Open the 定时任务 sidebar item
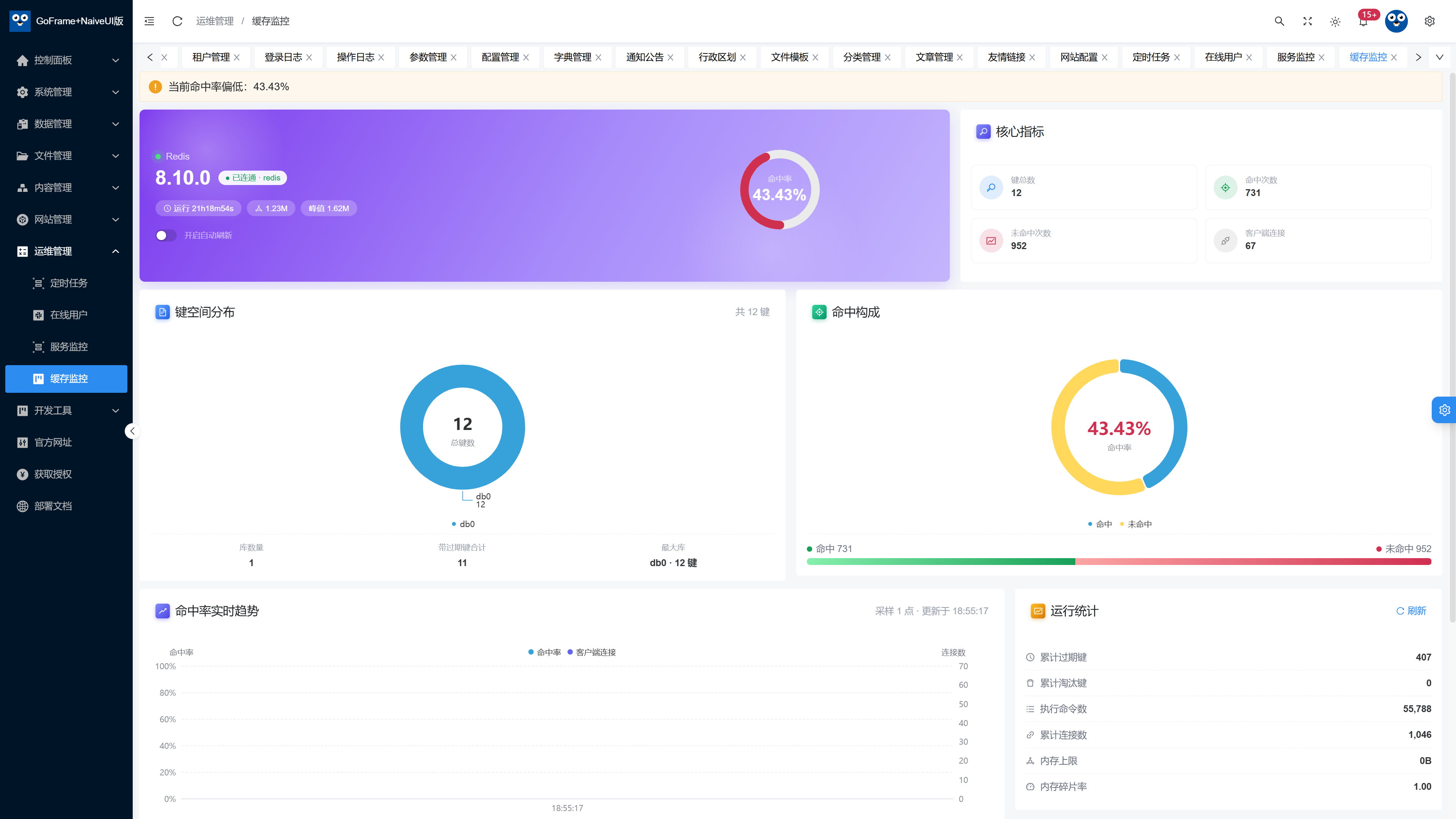Viewport: 1456px width, 819px height. [x=66, y=282]
